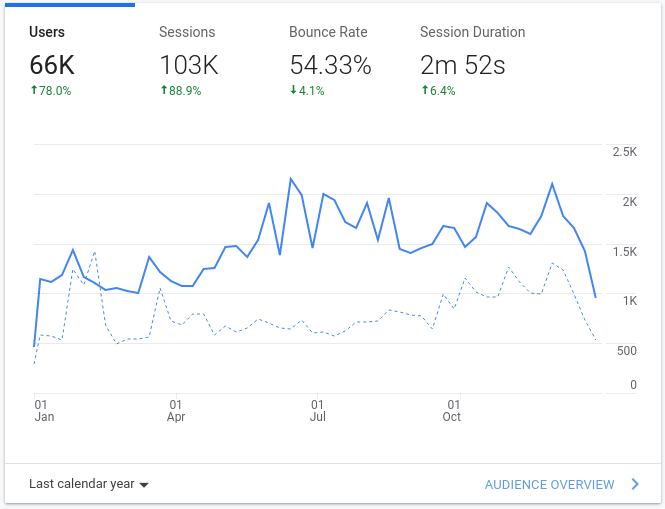Viewport: 665px width, 509px height.
Task: Open the AUDIENCE OVERVIEW report link
Action: point(549,484)
